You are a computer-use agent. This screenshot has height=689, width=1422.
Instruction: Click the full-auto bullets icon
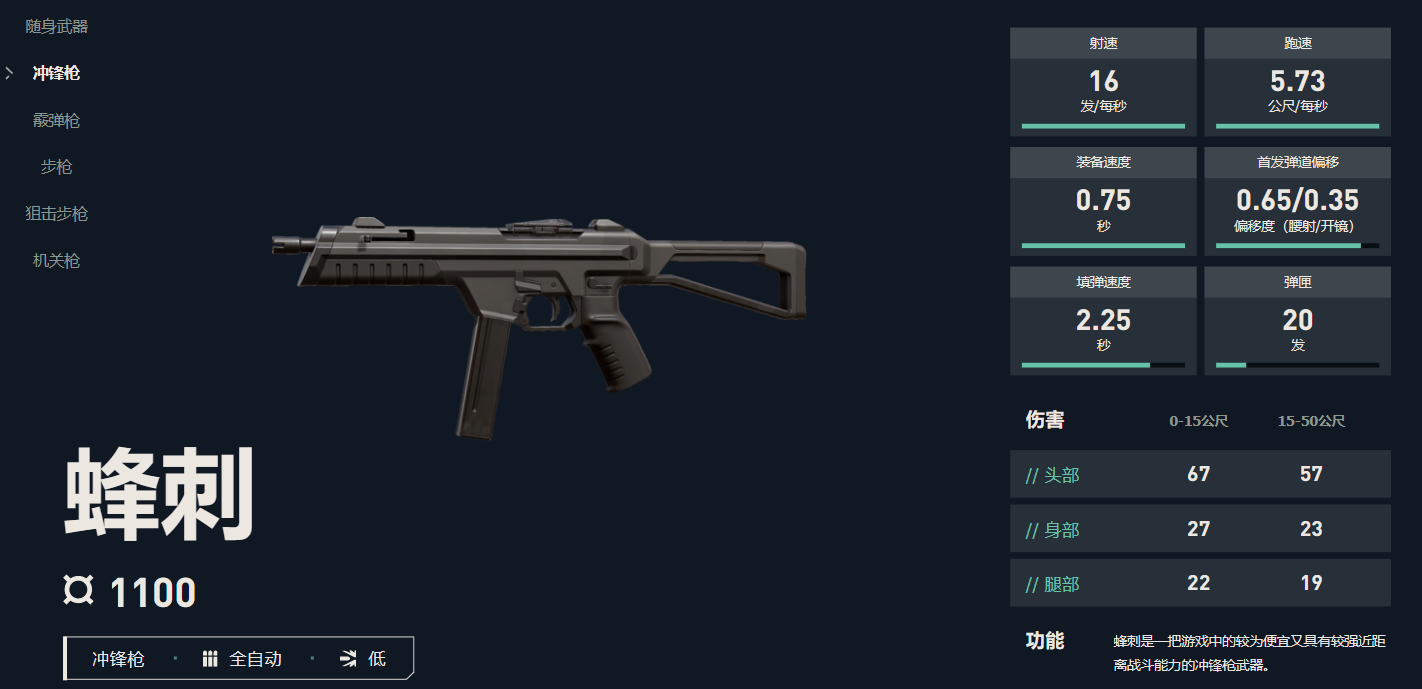tap(210, 659)
